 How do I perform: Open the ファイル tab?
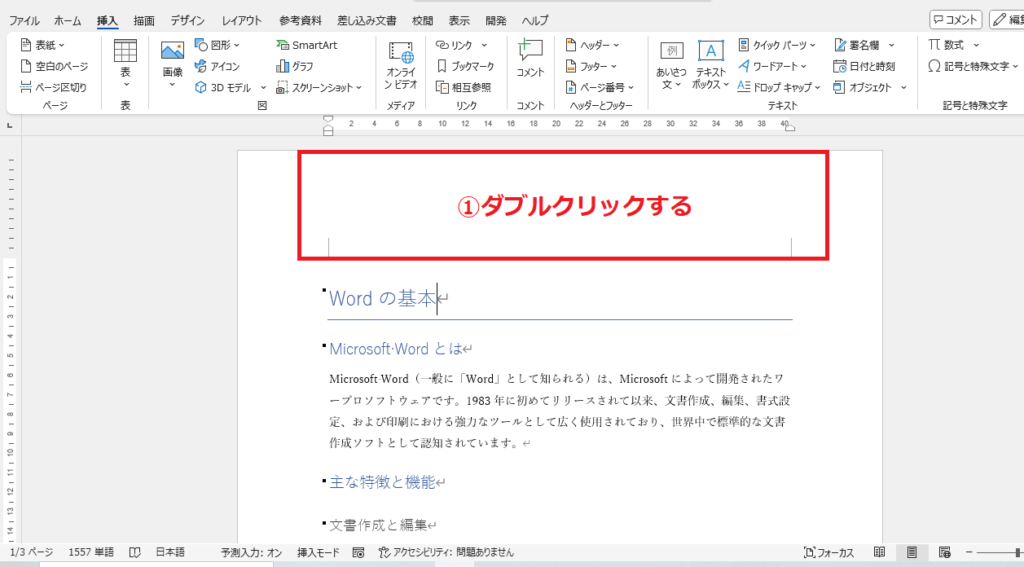click(x=24, y=20)
